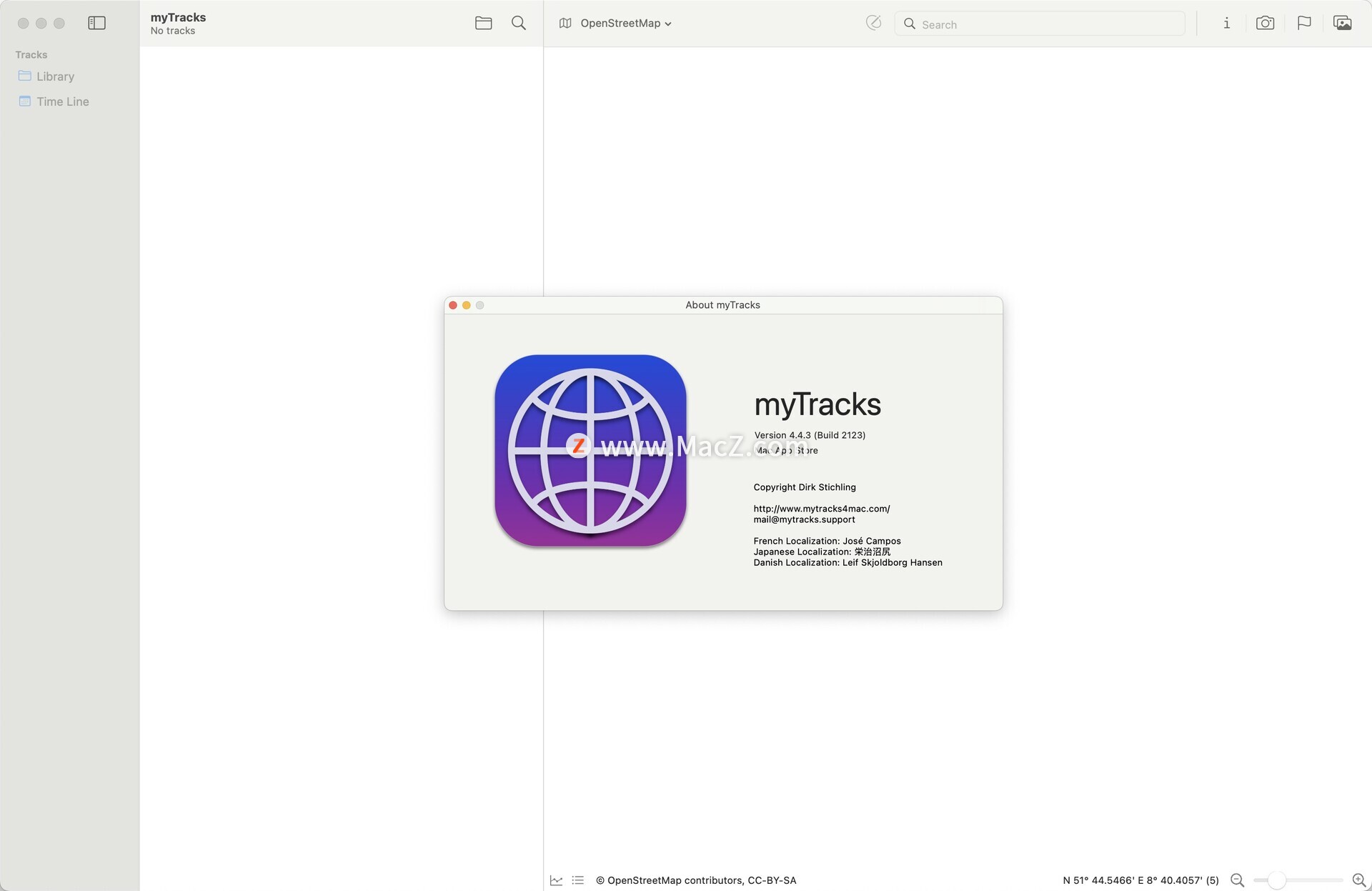Click the zoom in magnifier icon
1372x891 pixels.
point(1359,880)
